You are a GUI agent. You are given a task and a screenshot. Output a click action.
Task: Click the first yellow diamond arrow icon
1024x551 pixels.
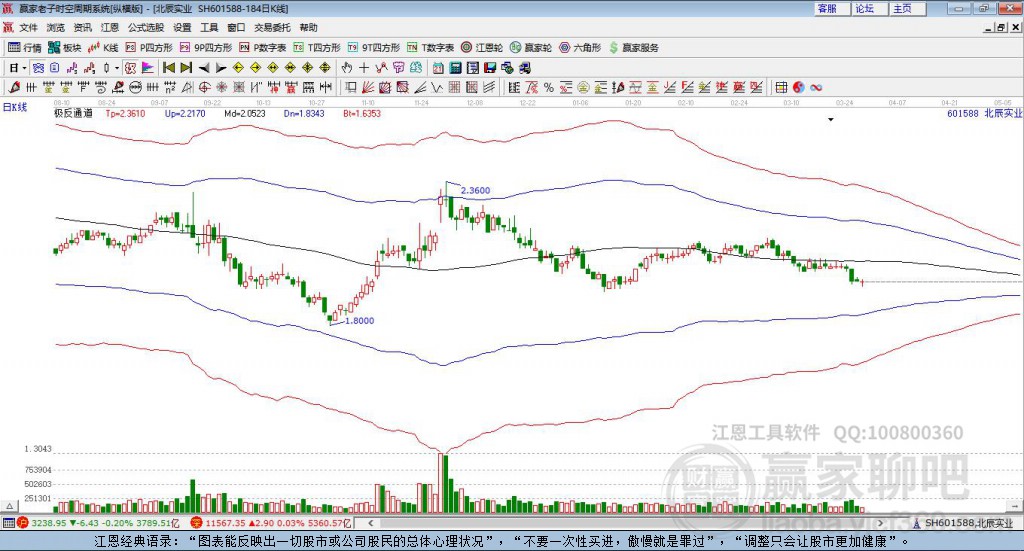click(238, 68)
